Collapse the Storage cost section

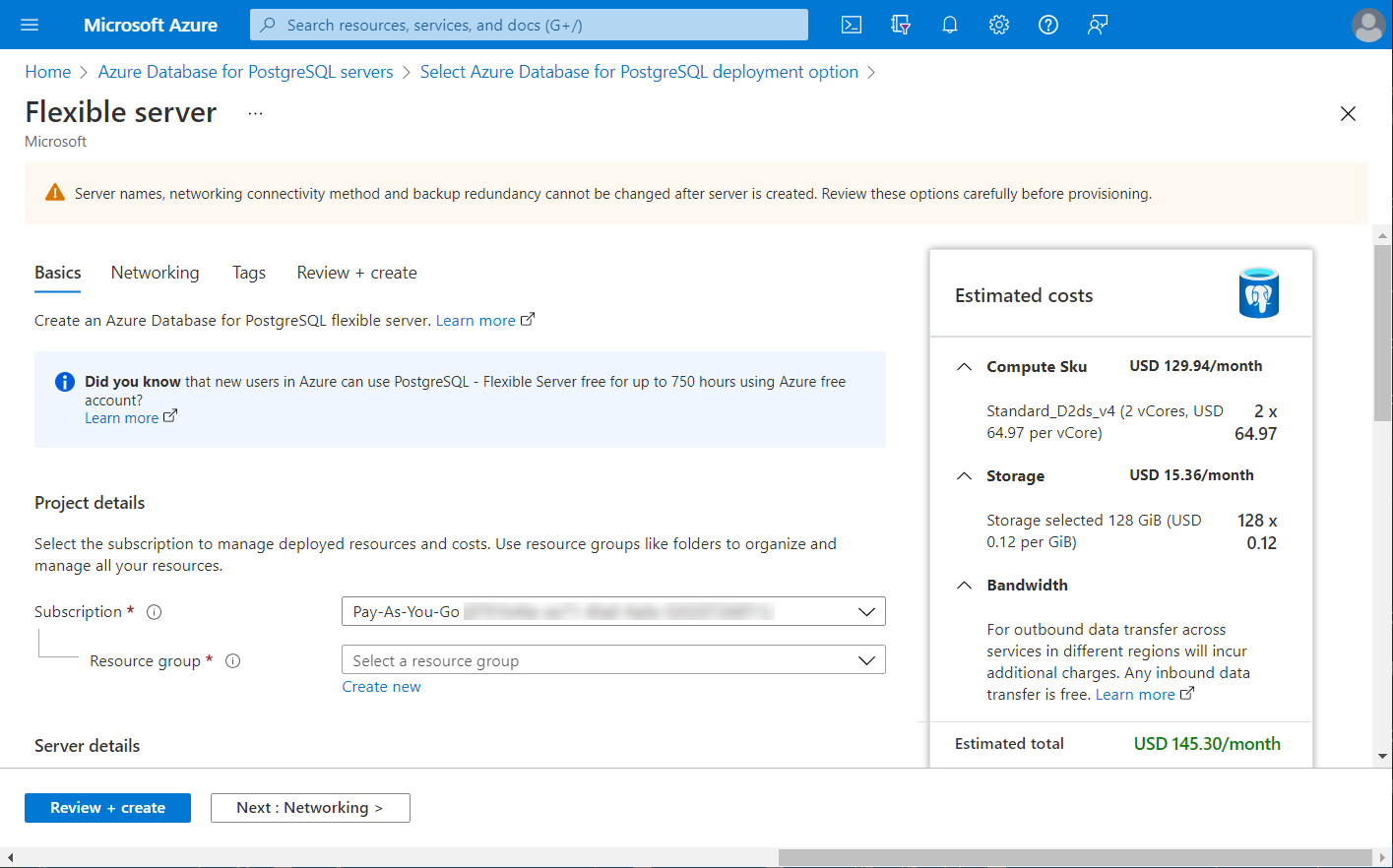964,475
